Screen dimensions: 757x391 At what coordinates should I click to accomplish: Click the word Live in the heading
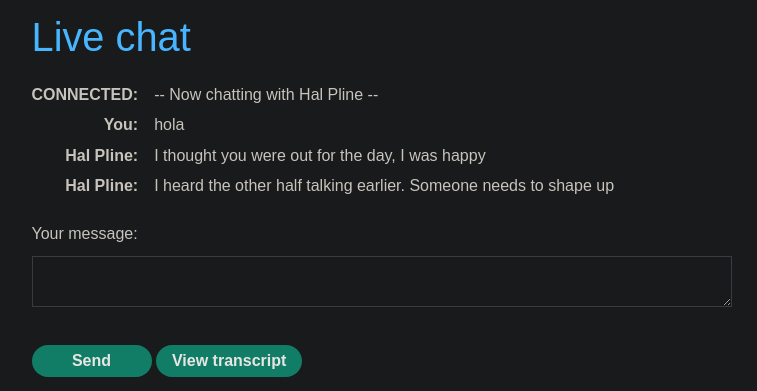(x=68, y=37)
